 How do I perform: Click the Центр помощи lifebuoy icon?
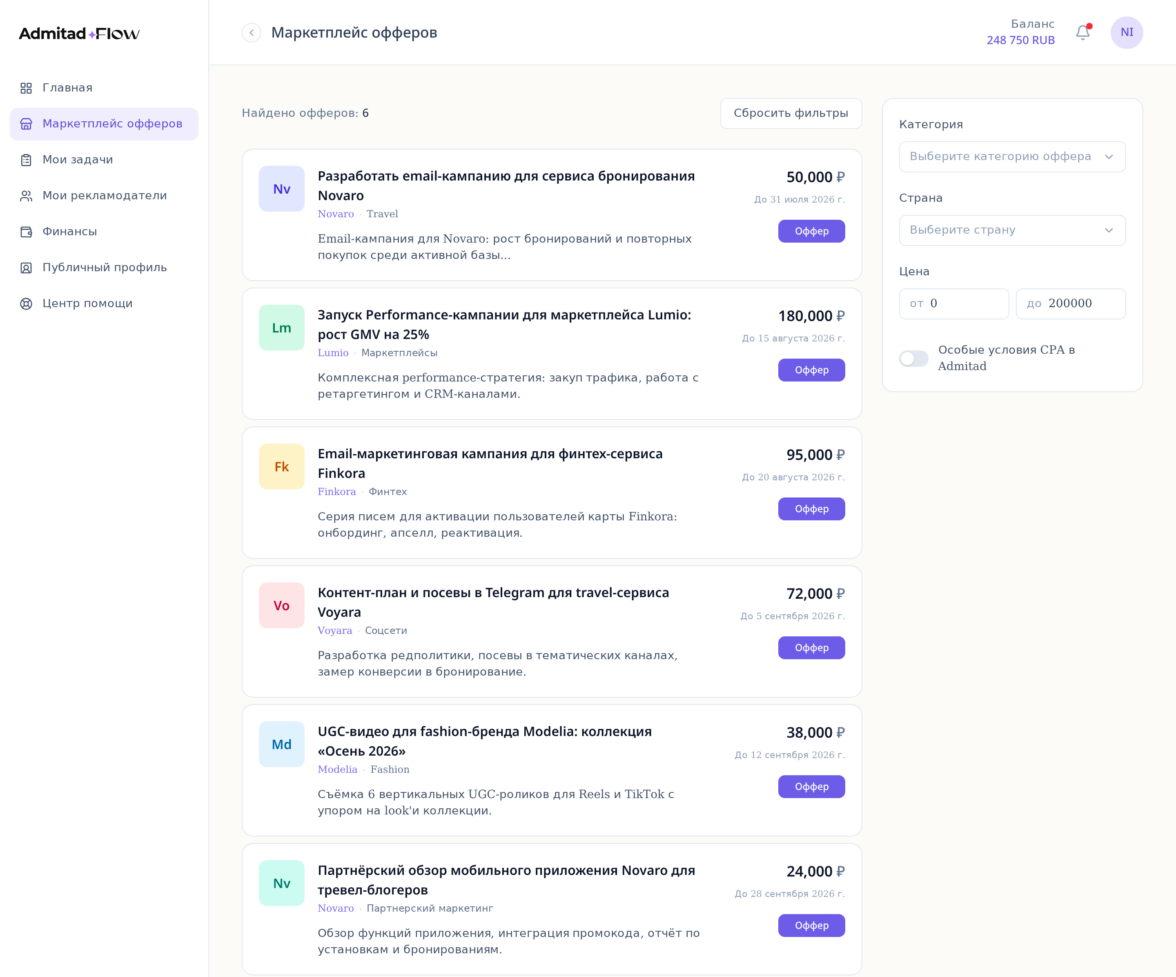(26, 304)
